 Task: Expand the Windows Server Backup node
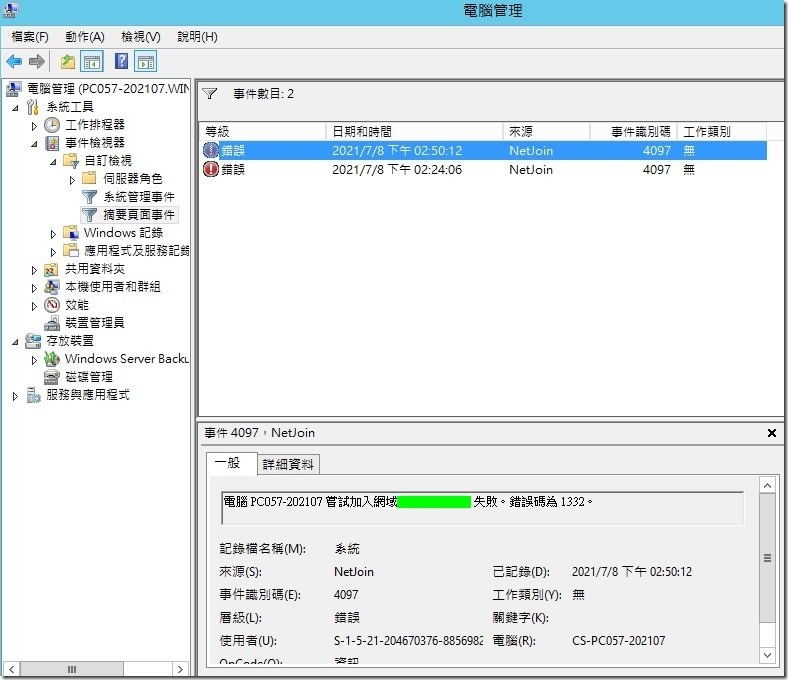coord(34,360)
